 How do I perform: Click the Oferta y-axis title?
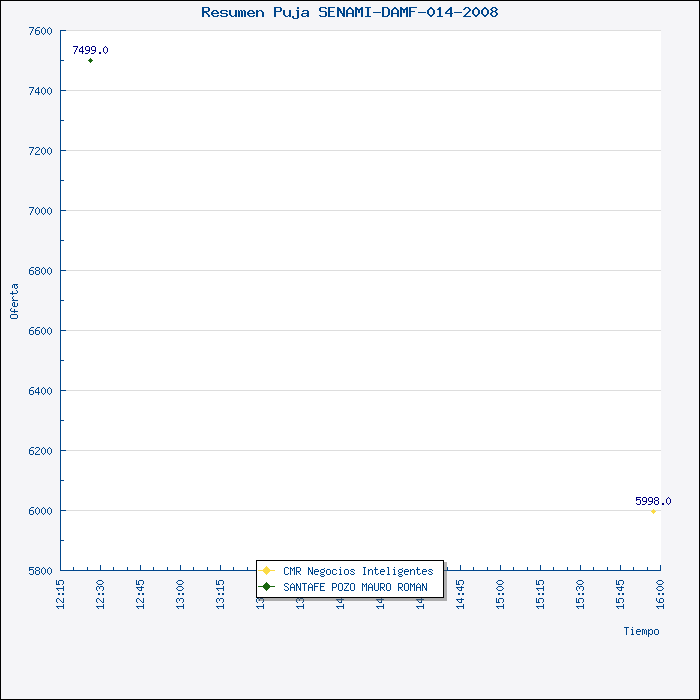coord(14,301)
